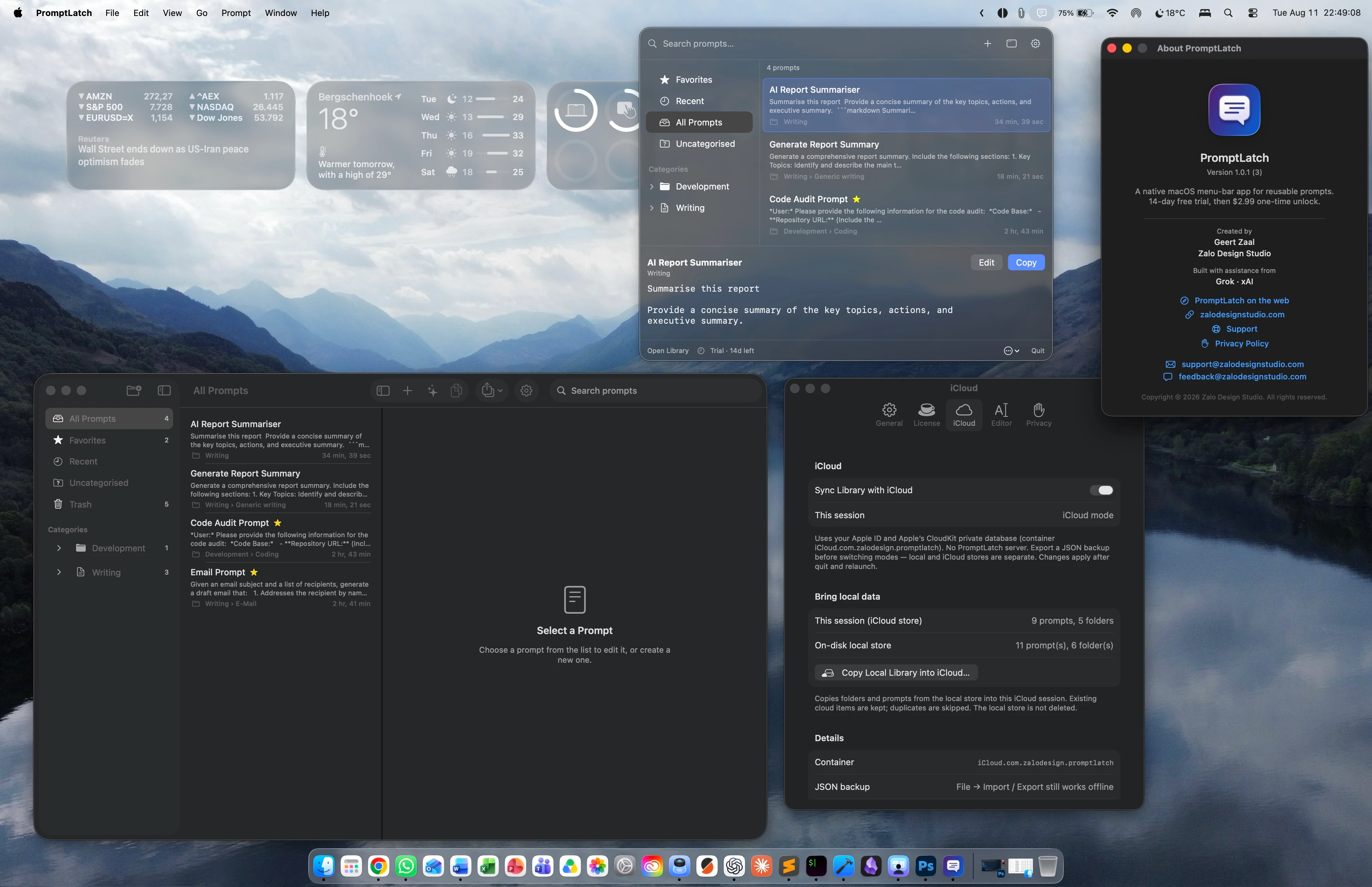Click the Support link in About window
The image size is (1372, 887).
[x=1235, y=329]
